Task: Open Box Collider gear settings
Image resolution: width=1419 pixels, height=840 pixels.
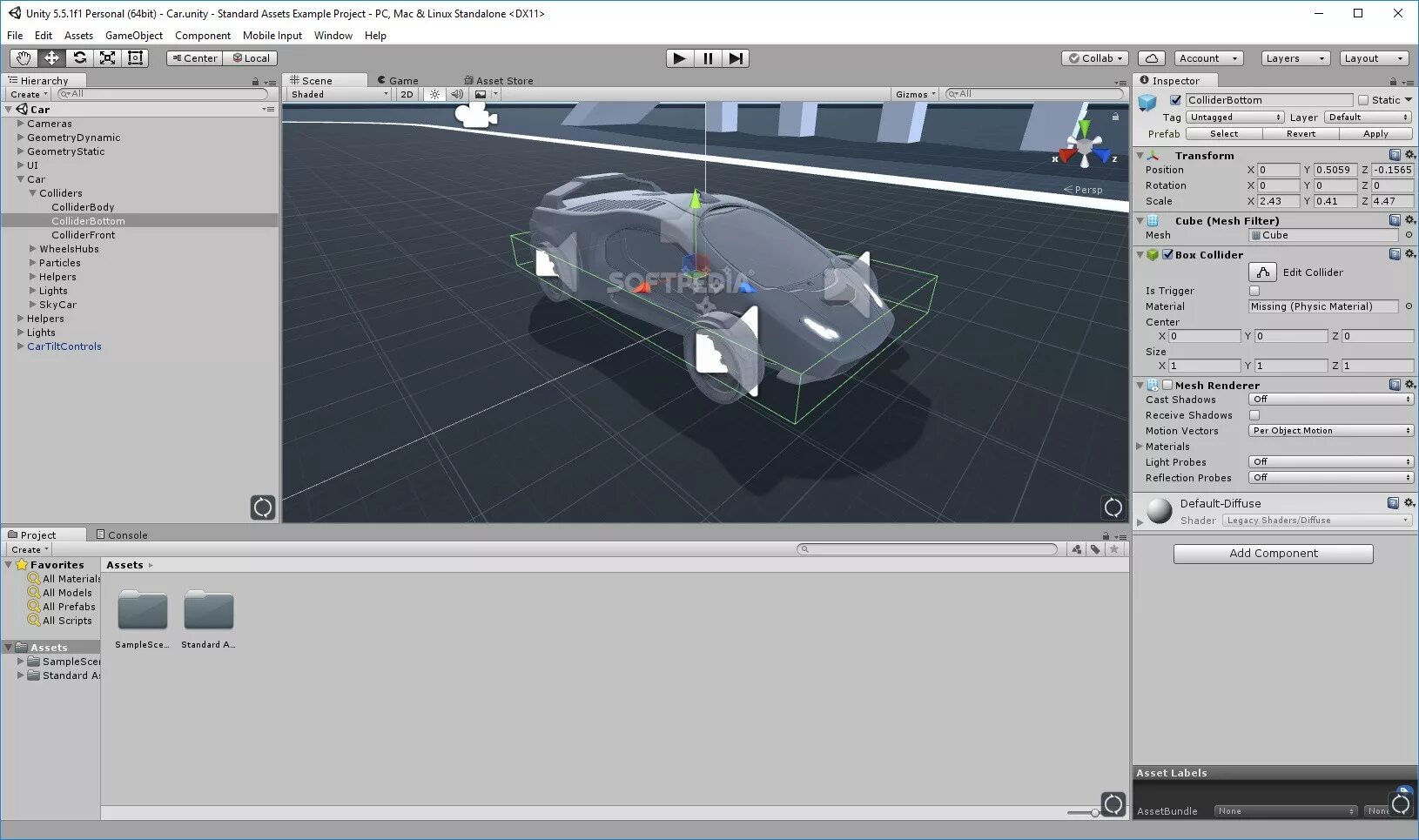Action: [1410, 254]
